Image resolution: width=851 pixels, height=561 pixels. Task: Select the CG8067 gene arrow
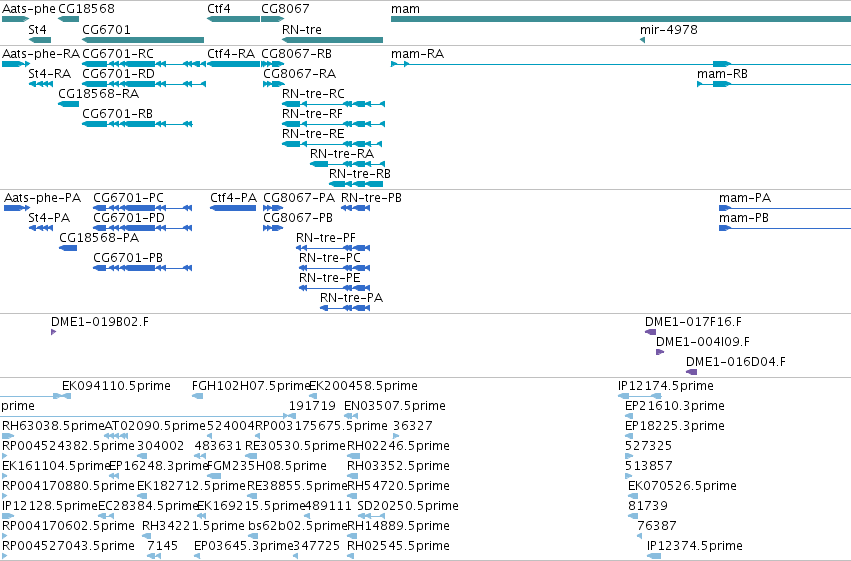(x=272, y=19)
